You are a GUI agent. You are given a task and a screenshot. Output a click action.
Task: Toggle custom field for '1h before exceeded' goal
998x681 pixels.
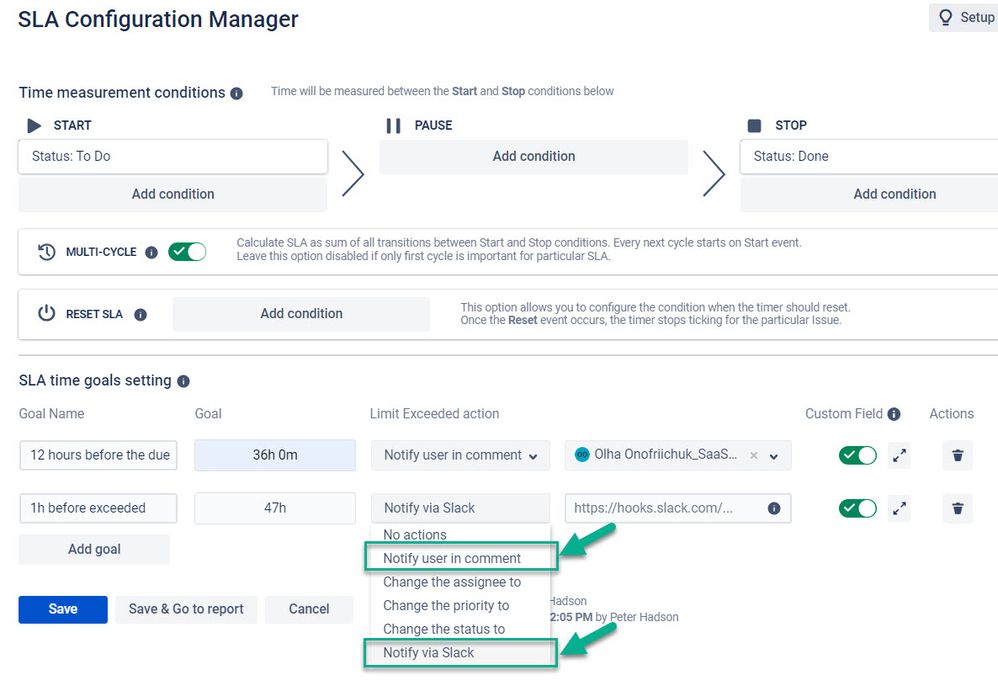coord(857,508)
